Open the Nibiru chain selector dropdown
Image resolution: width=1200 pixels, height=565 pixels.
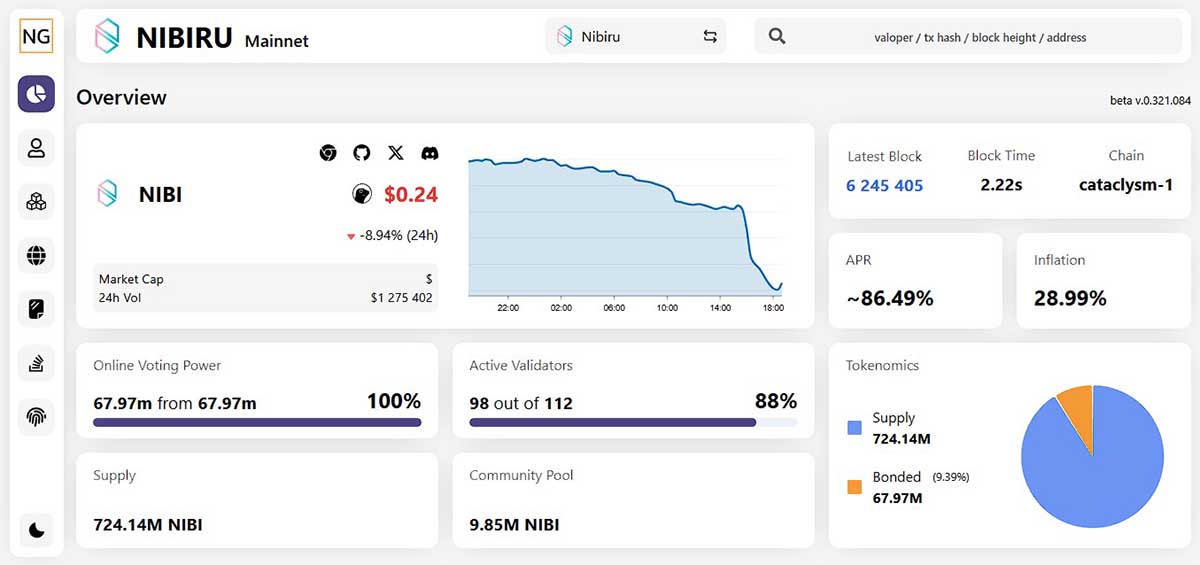635,36
